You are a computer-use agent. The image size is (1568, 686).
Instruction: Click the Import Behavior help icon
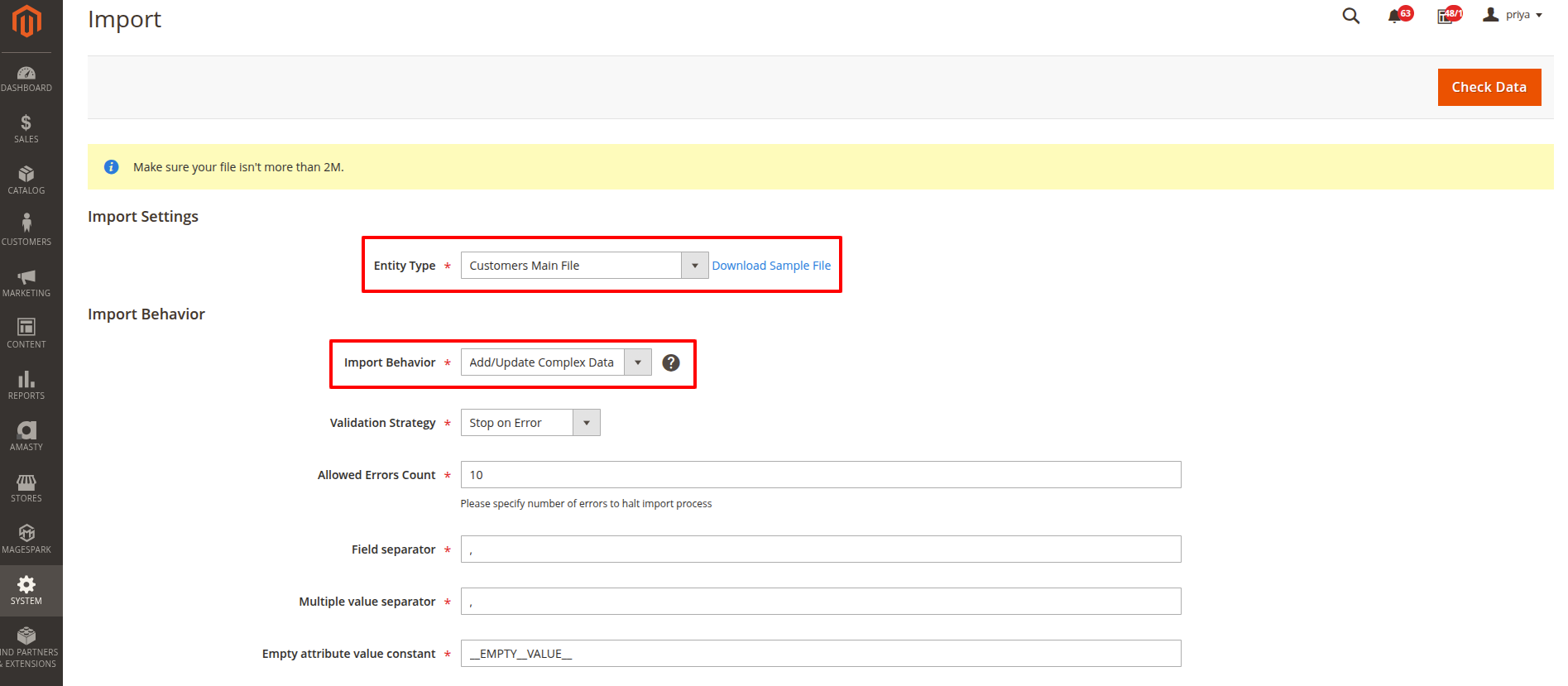pyautogui.click(x=671, y=362)
